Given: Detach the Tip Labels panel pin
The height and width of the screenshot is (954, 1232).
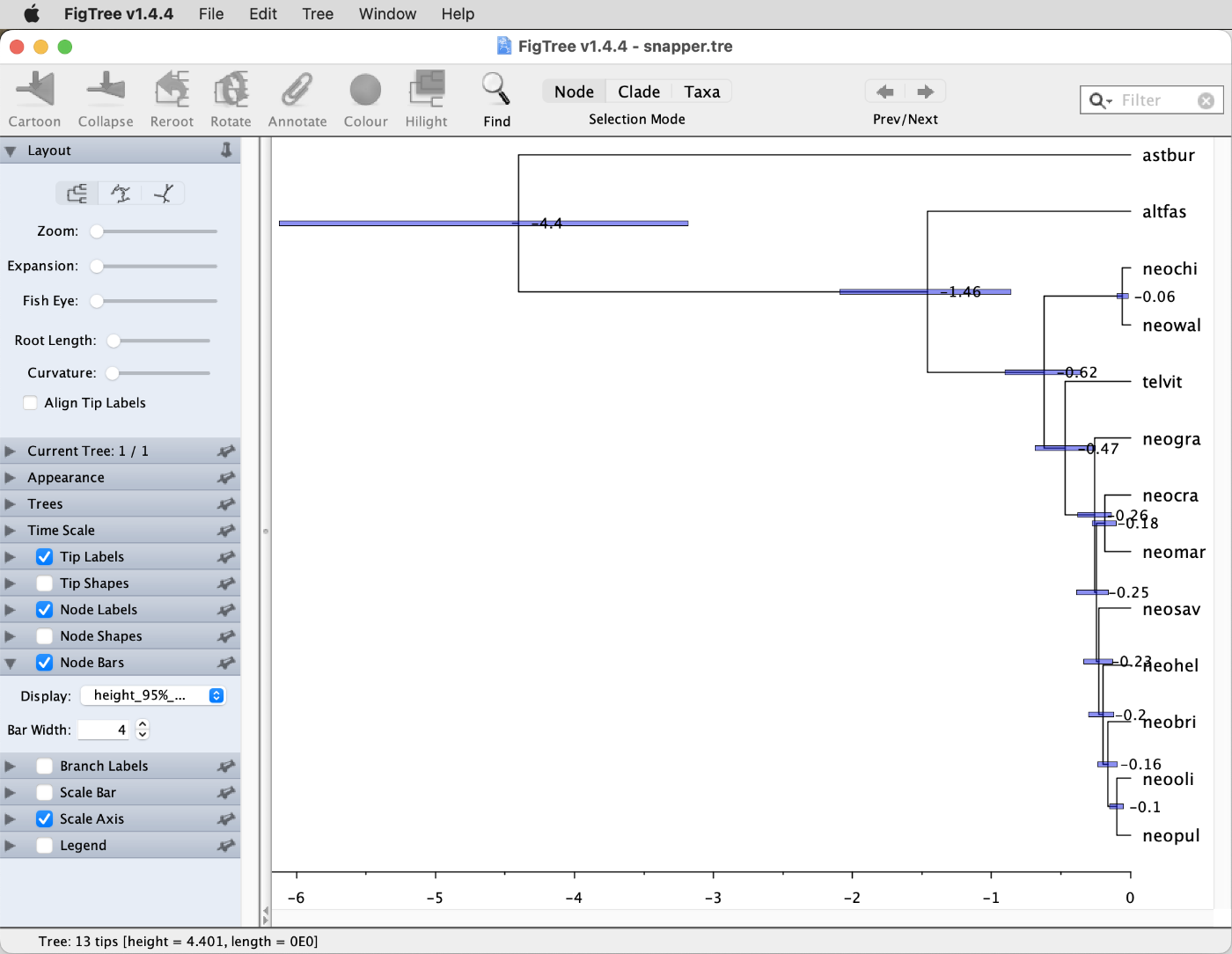Looking at the screenshot, I should tap(226, 557).
